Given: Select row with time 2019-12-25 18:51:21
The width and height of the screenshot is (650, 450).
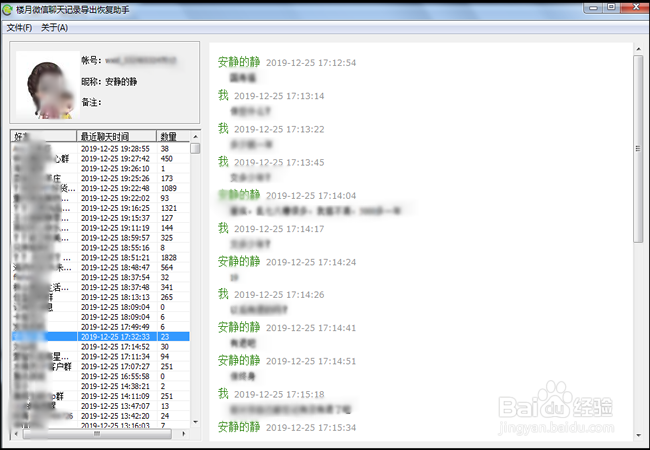Looking at the screenshot, I should (100, 258).
